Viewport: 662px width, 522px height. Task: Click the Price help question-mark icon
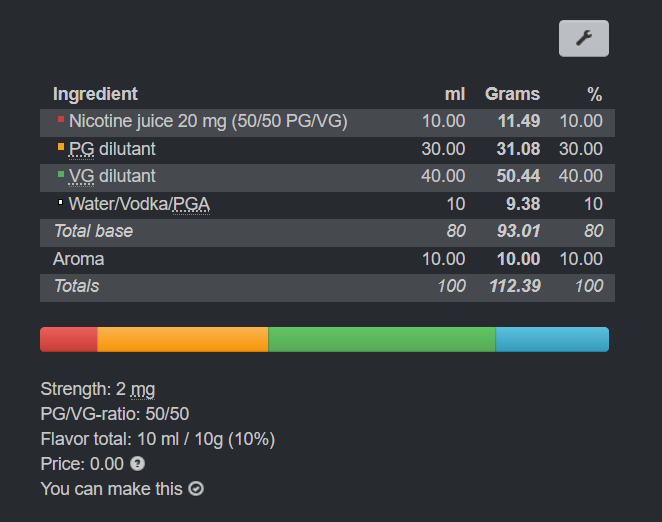tap(137, 464)
